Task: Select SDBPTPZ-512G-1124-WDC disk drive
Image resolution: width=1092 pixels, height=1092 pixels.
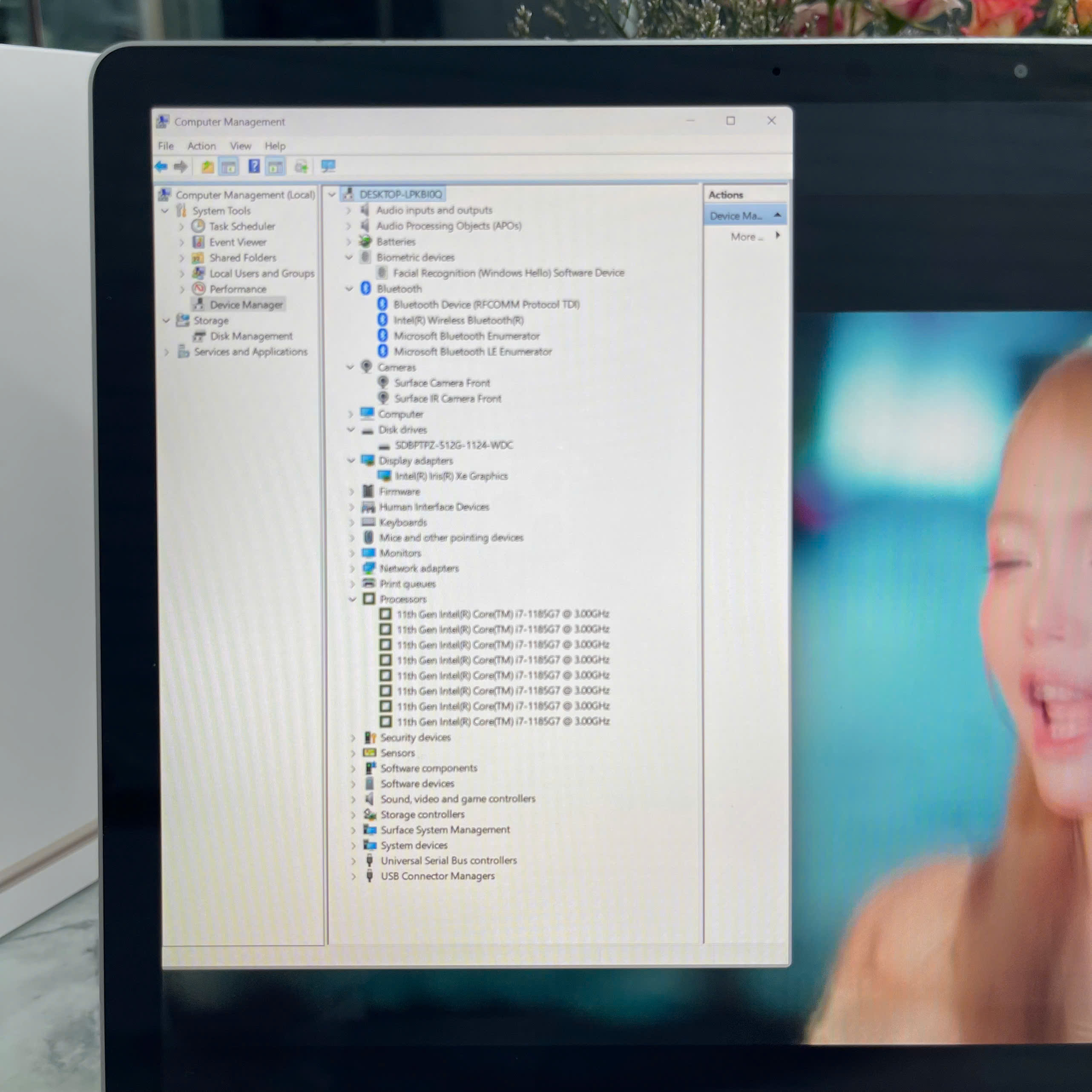Action: tap(454, 445)
